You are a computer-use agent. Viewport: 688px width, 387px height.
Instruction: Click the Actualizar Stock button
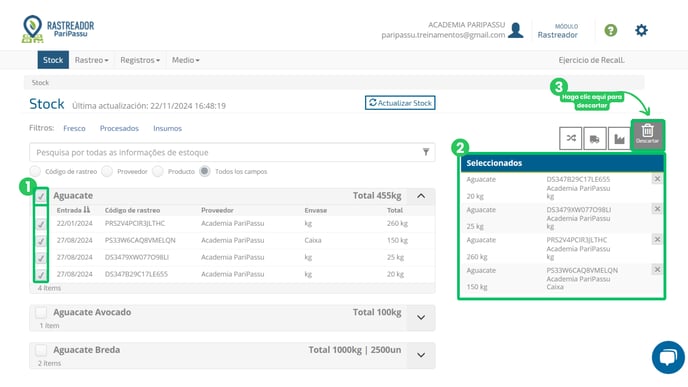400,103
